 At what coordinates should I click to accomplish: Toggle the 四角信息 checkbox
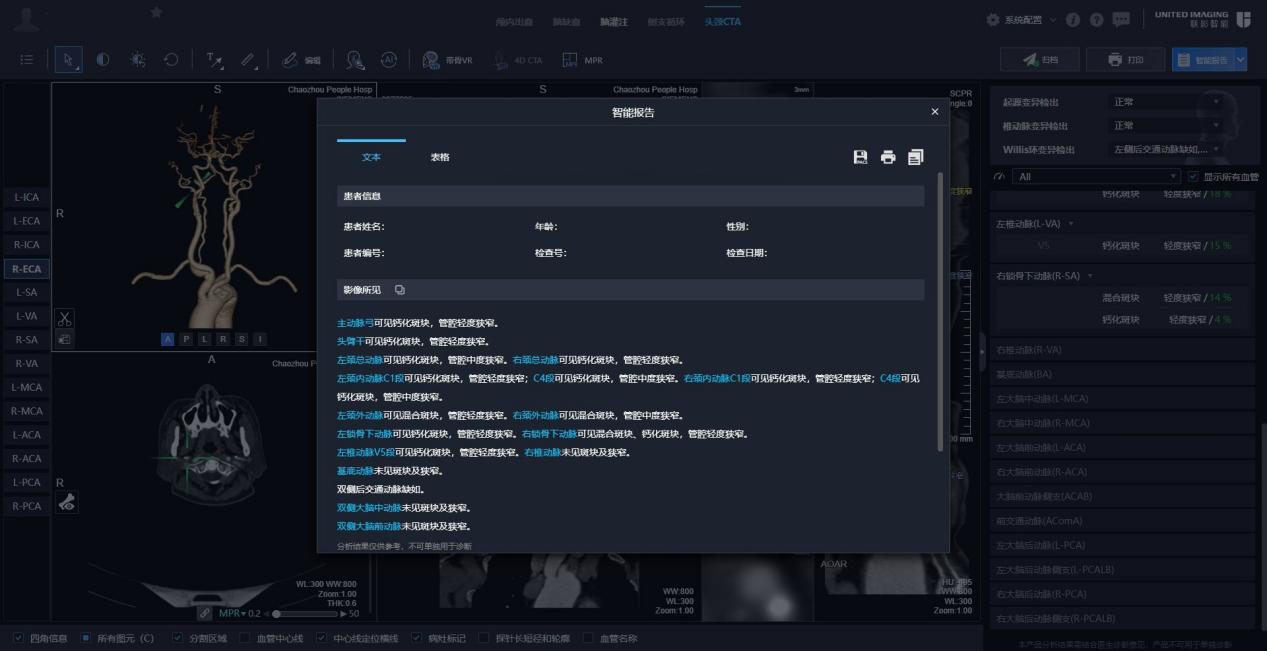coord(18,638)
